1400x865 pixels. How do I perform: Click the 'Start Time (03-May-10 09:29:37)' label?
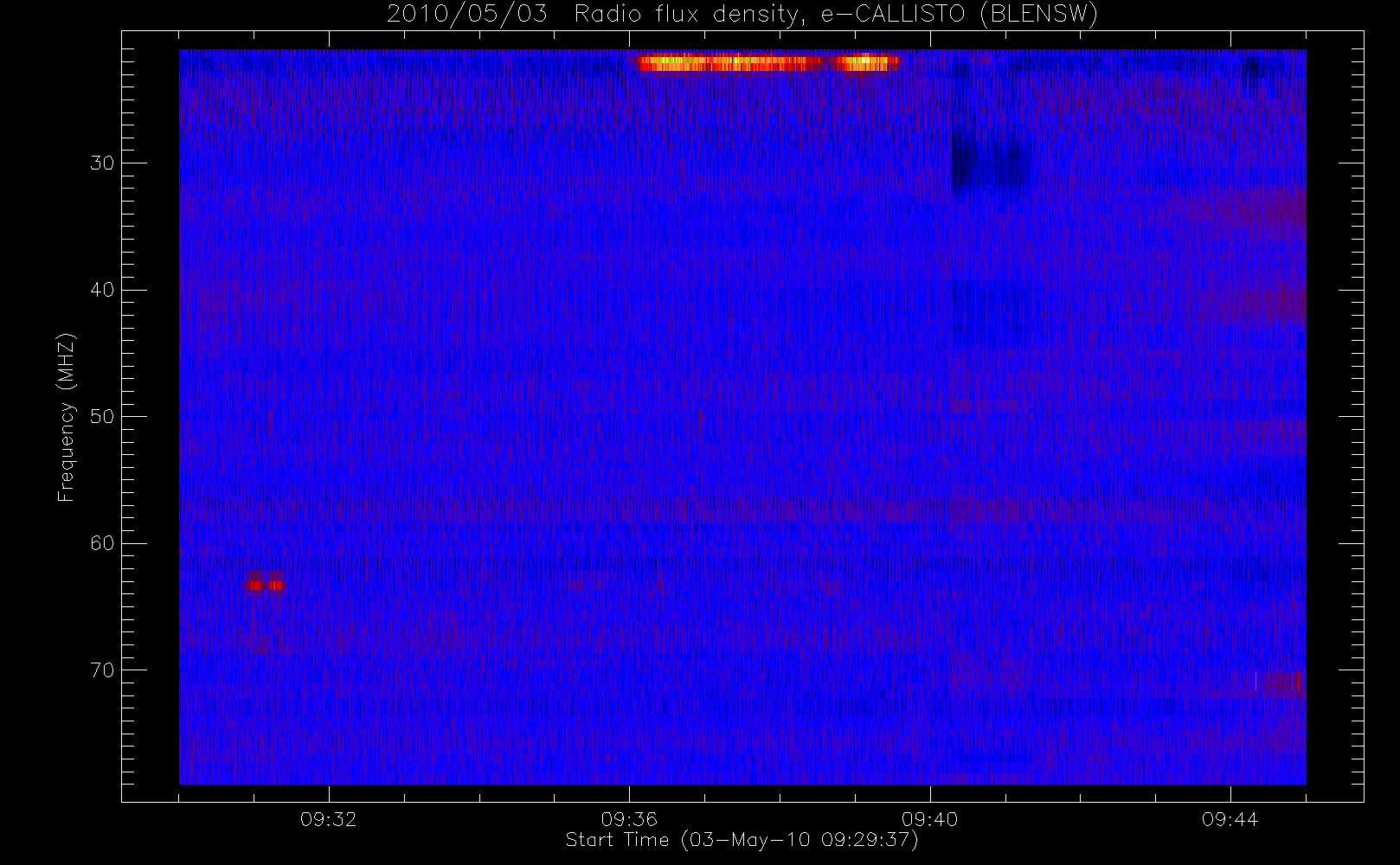click(x=742, y=840)
